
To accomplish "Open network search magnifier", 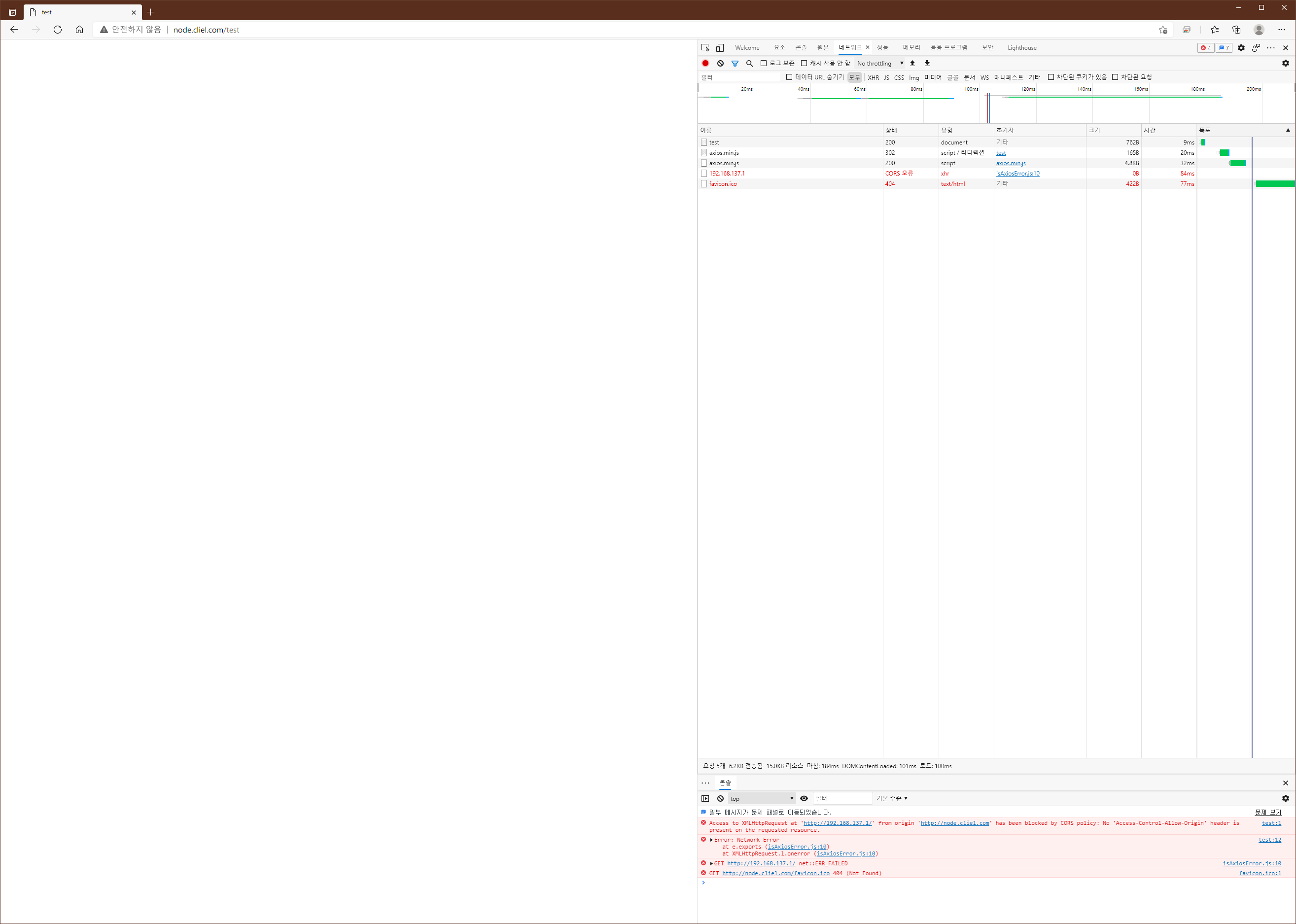I will (x=749, y=63).
